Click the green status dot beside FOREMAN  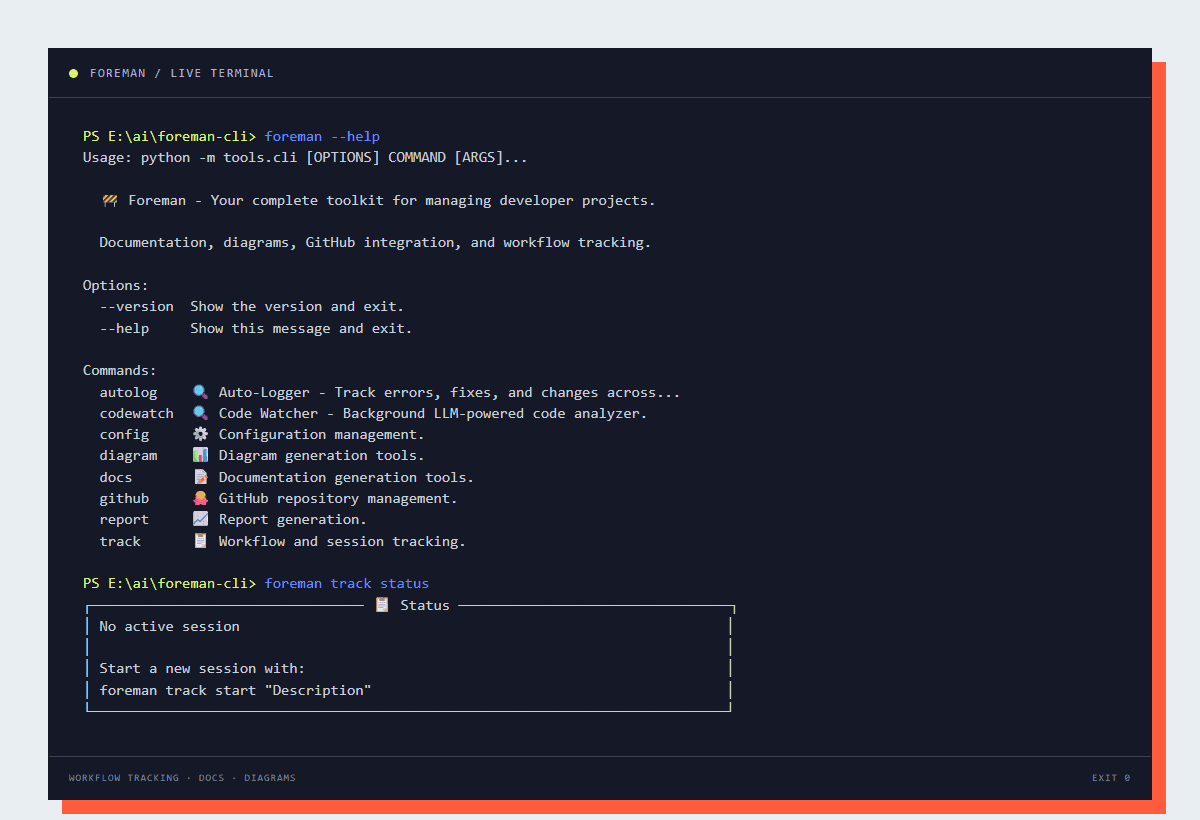[x=73, y=73]
